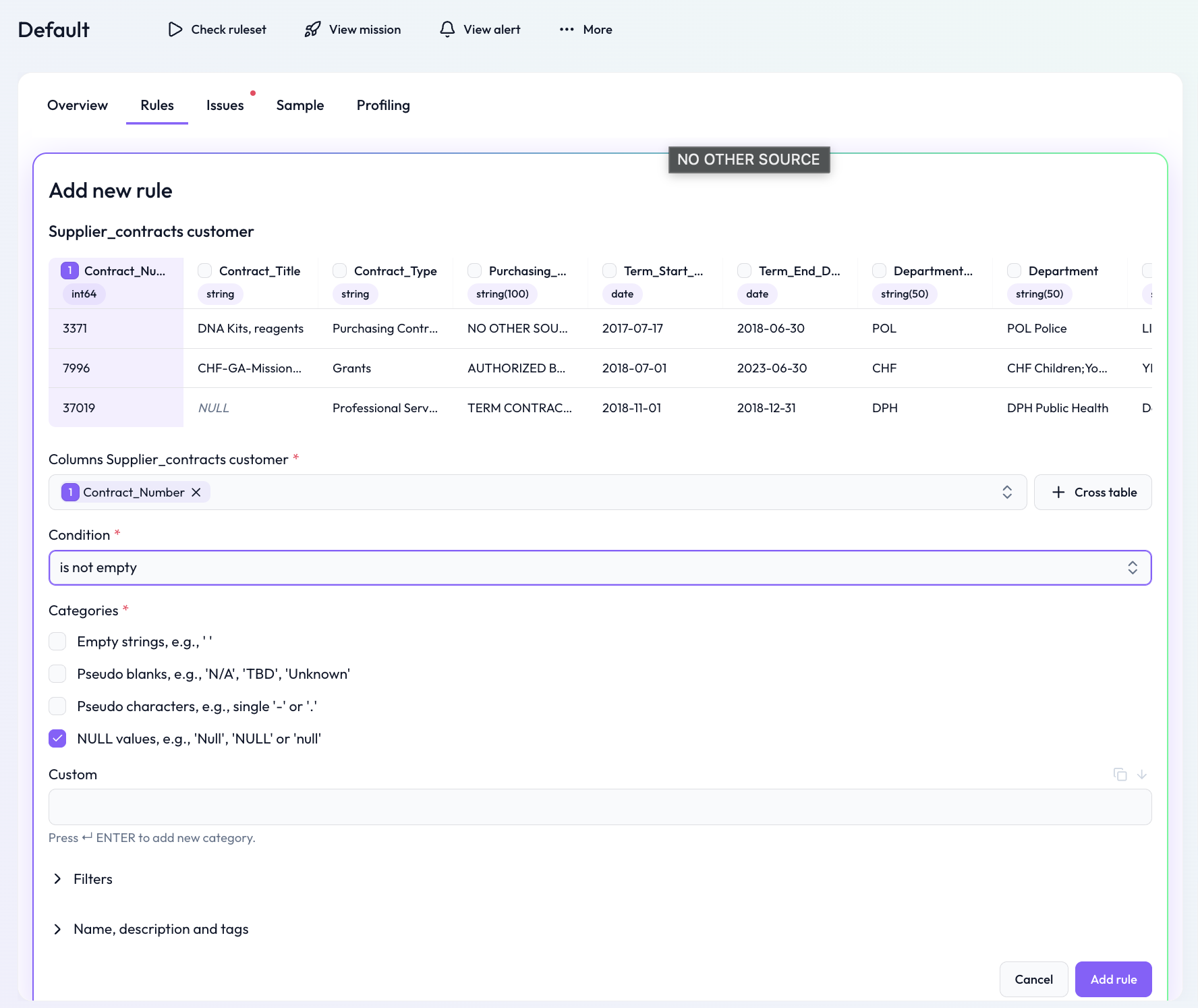Viewport: 1198px width, 1008px height.
Task: Open the Condition dropdown showing is not empty
Action: click(x=600, y=568)
